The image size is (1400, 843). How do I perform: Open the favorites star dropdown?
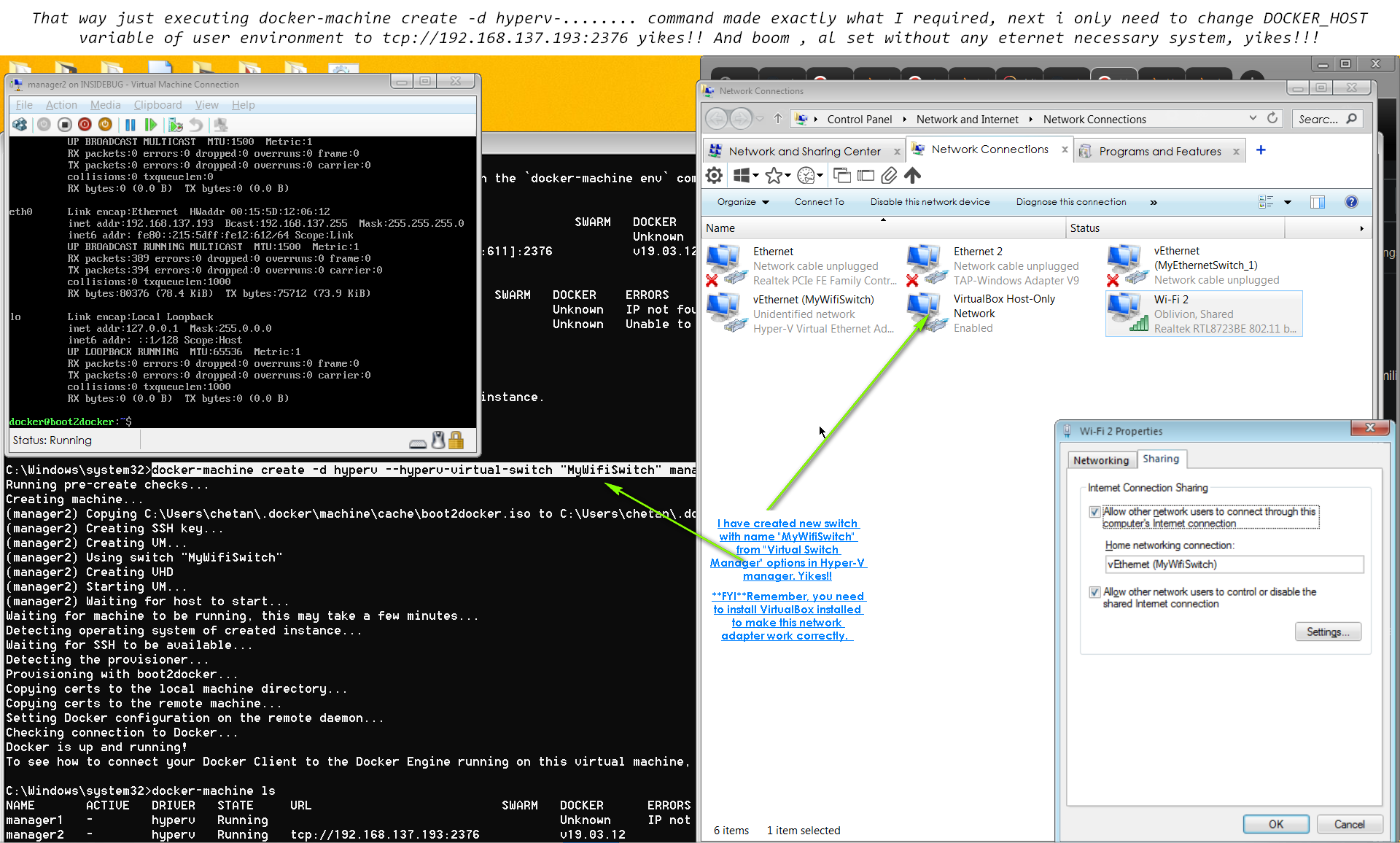pos(778,175)
